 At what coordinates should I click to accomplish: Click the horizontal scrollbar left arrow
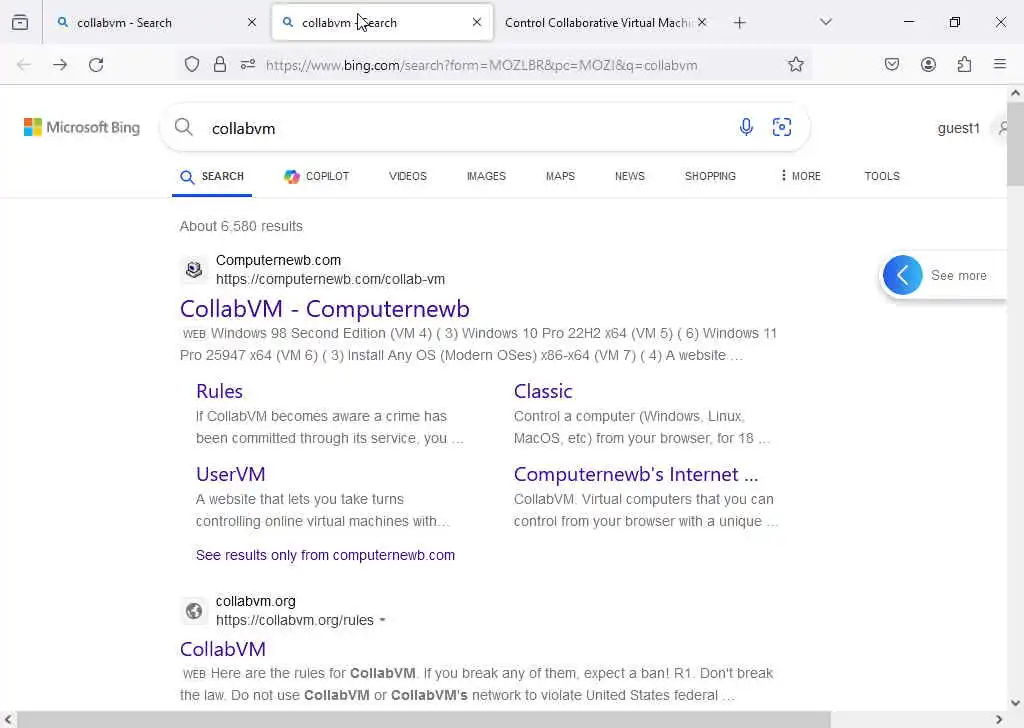click(8, 720)
